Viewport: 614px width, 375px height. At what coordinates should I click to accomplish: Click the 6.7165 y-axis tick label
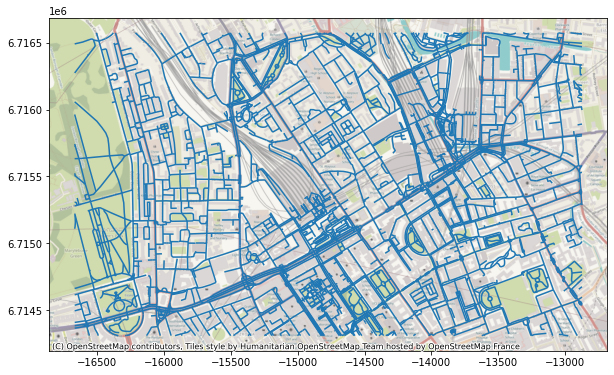click(25, 43)
